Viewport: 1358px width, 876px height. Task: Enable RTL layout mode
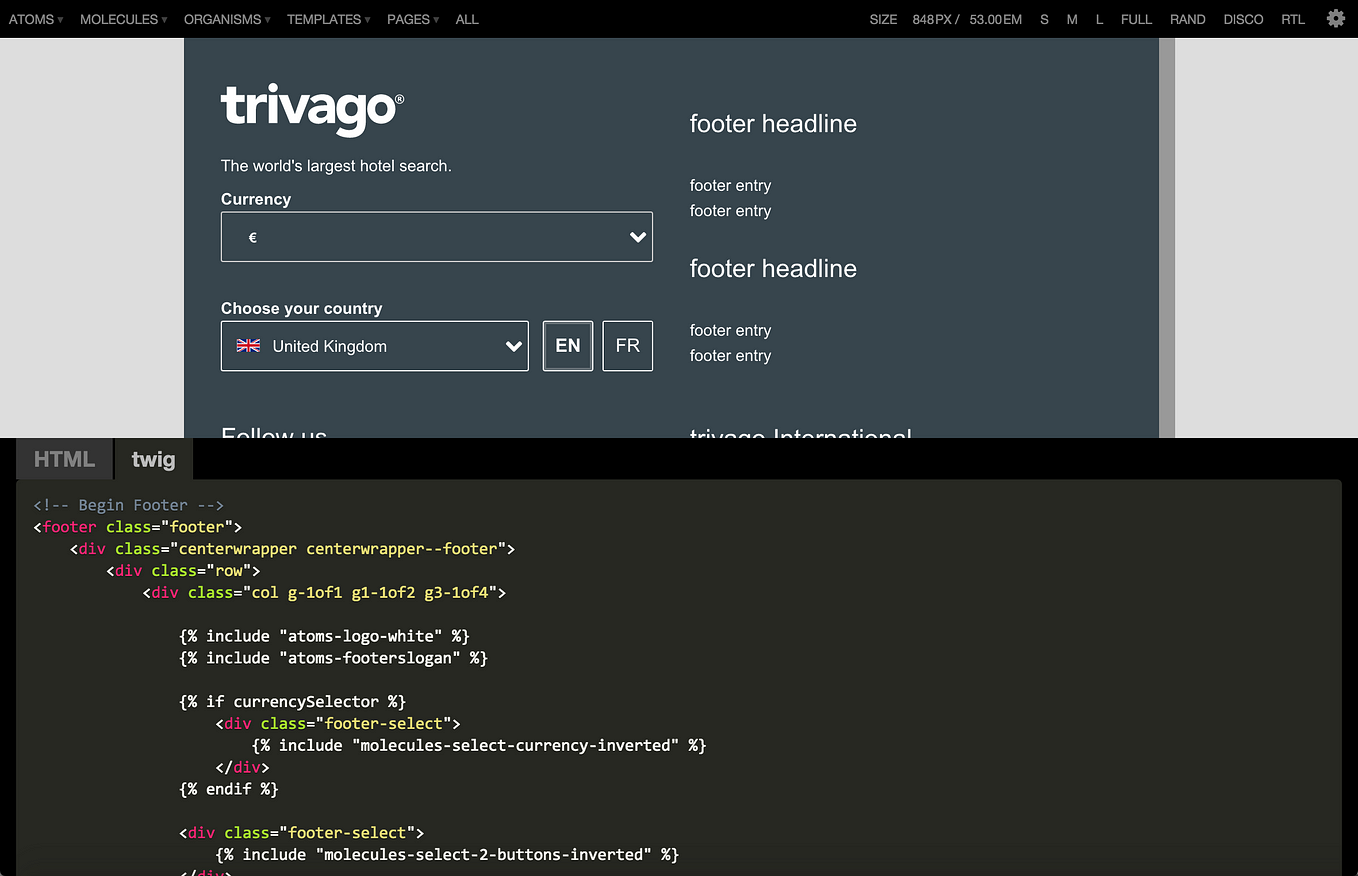pyautogui.click(x=1293, y=18)
